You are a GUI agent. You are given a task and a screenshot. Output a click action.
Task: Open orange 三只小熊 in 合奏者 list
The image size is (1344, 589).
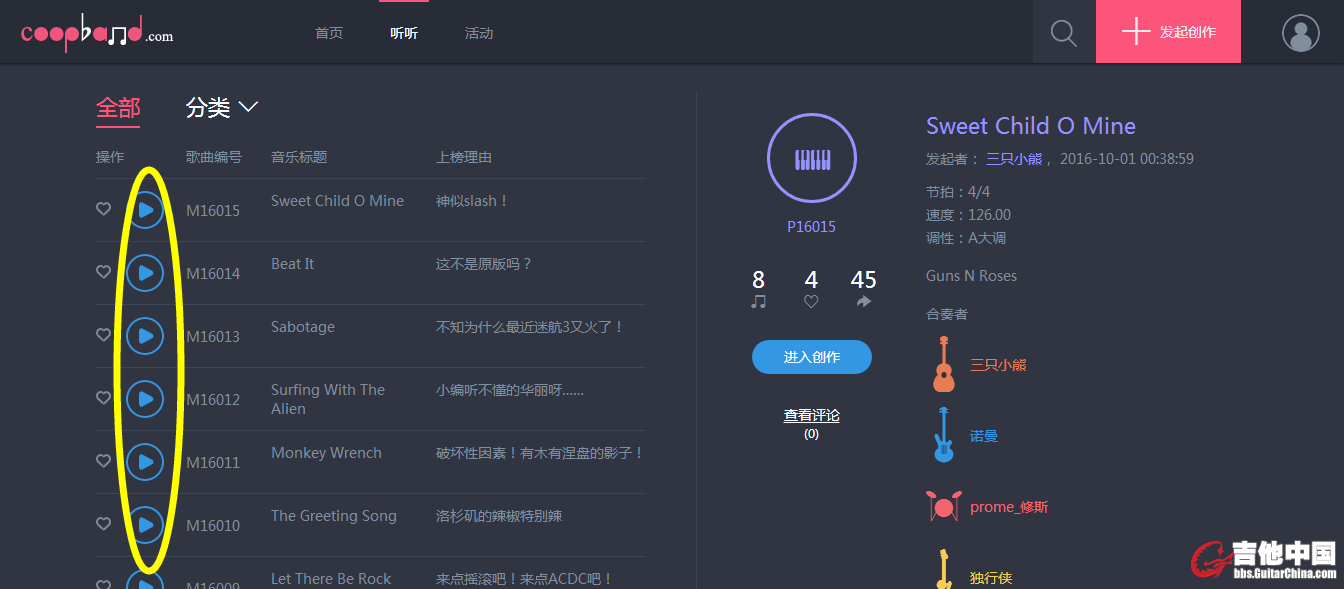click(998, 365)
